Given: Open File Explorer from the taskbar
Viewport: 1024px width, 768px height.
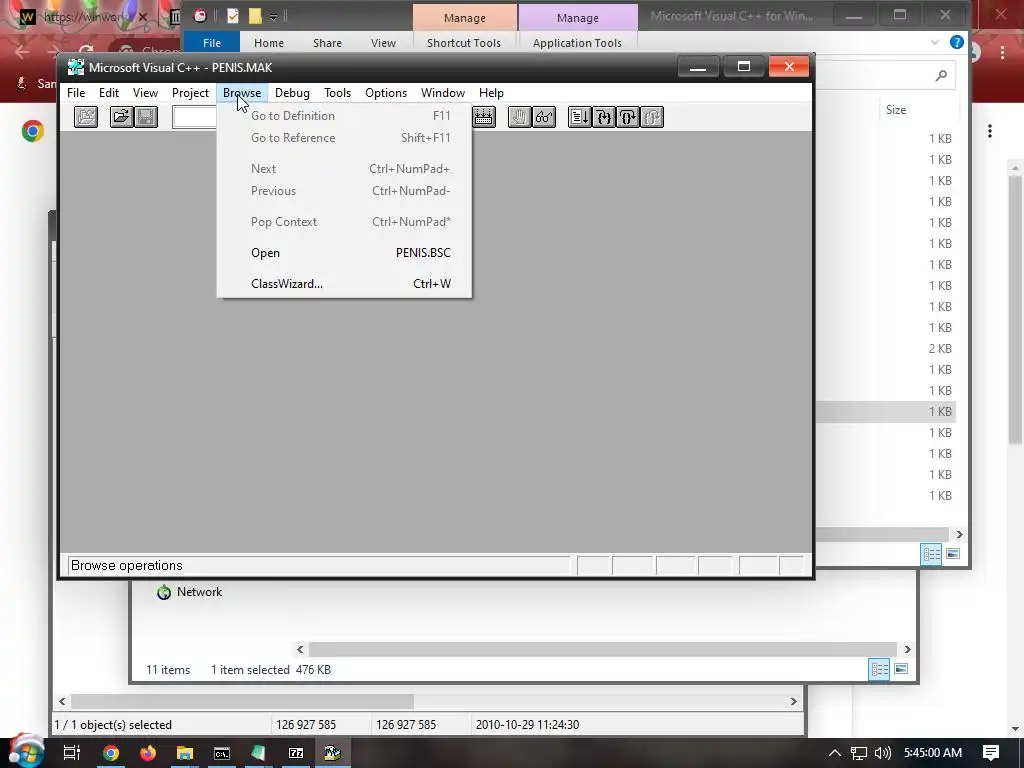Looking at the screenshot, I should click(185, 753).
